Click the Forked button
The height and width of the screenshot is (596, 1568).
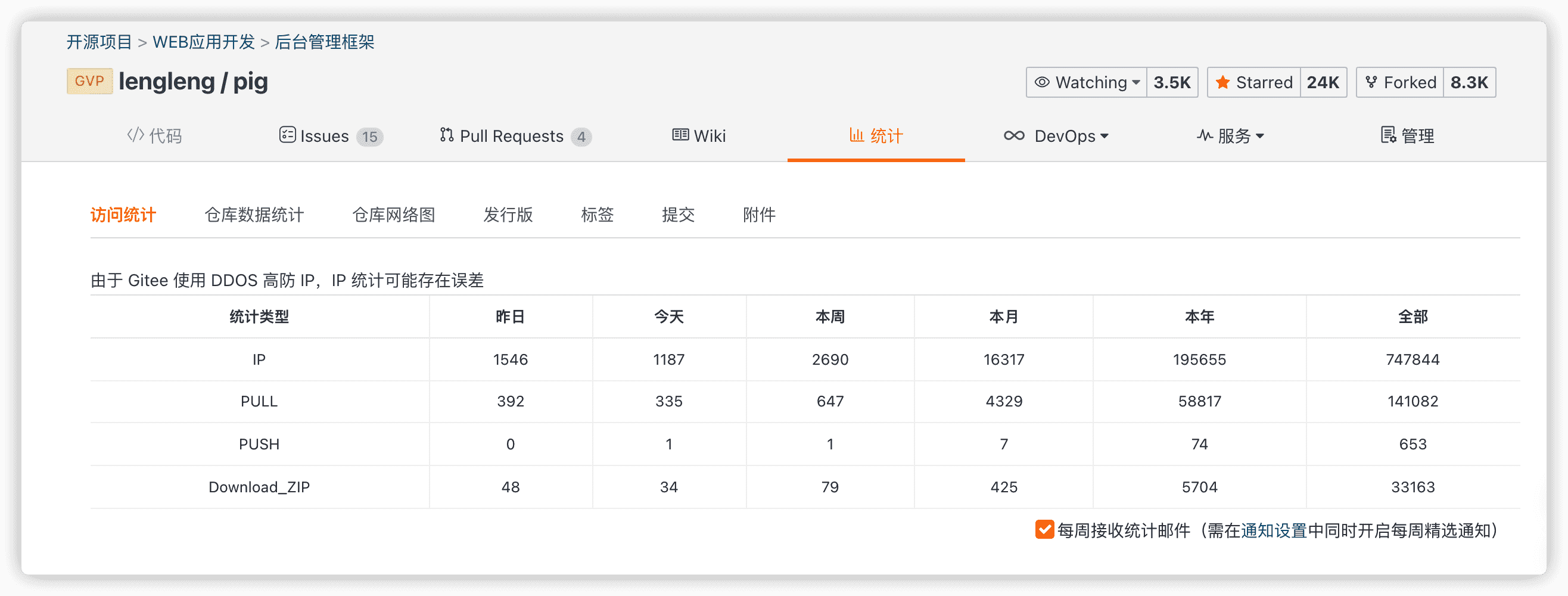coord(1400,82)
